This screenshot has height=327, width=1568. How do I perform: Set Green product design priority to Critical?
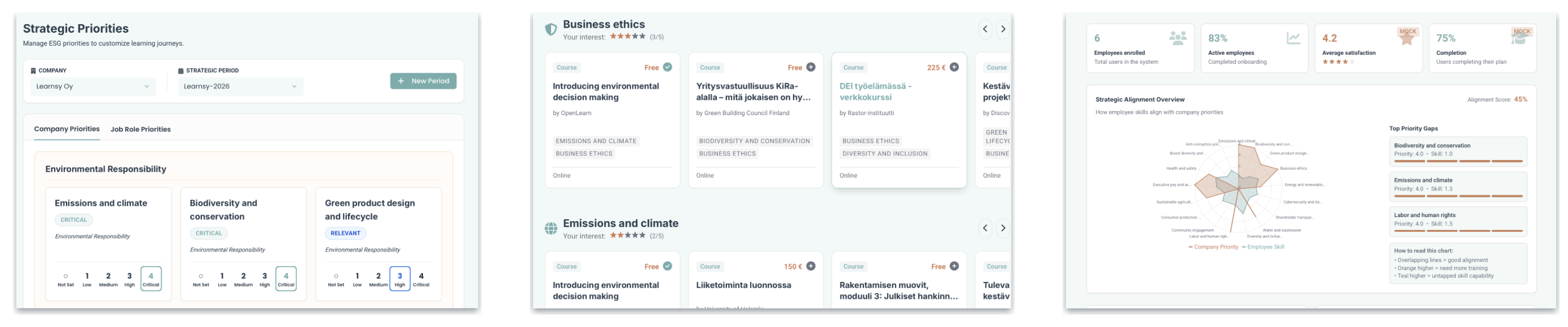[421, 279]
